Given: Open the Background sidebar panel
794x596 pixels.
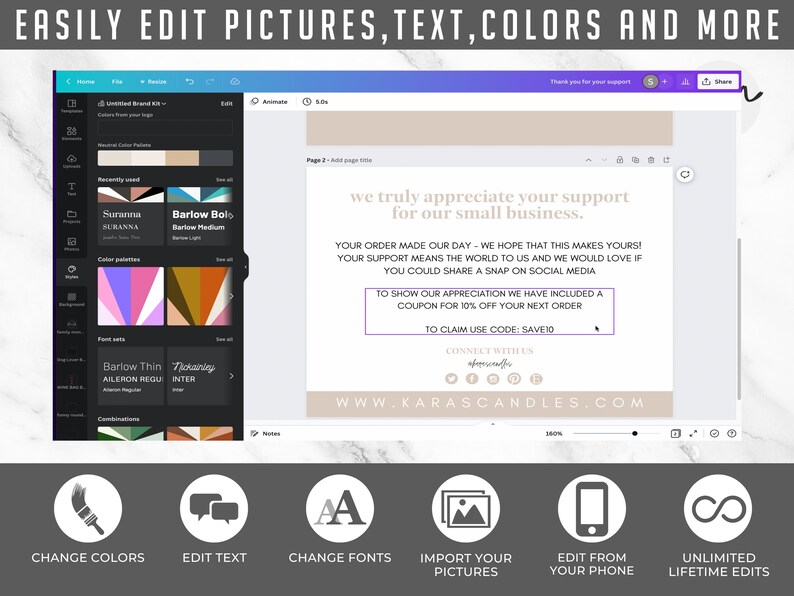Looking at the screenshot, I should coord(71,299).
